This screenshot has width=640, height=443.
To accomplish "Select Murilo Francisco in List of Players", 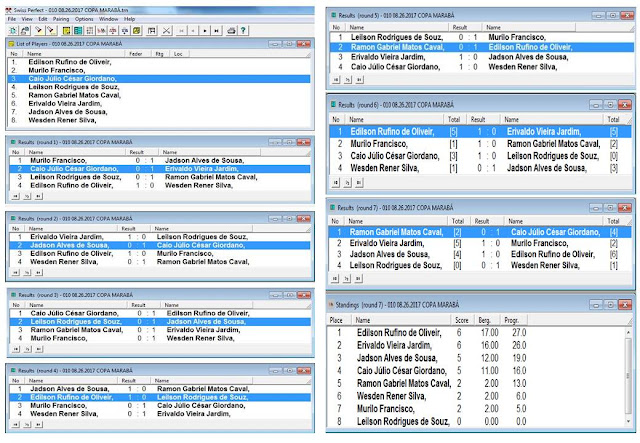I will click(159, 70).
